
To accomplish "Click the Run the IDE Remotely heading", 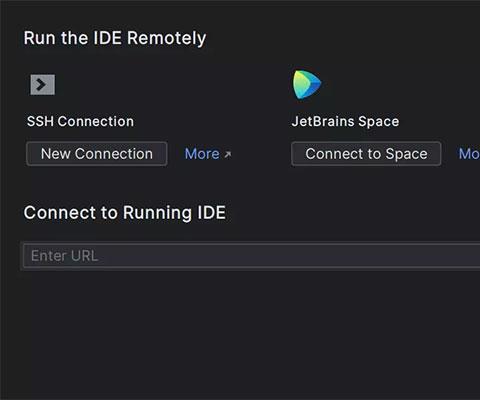I will click(115, 38).
